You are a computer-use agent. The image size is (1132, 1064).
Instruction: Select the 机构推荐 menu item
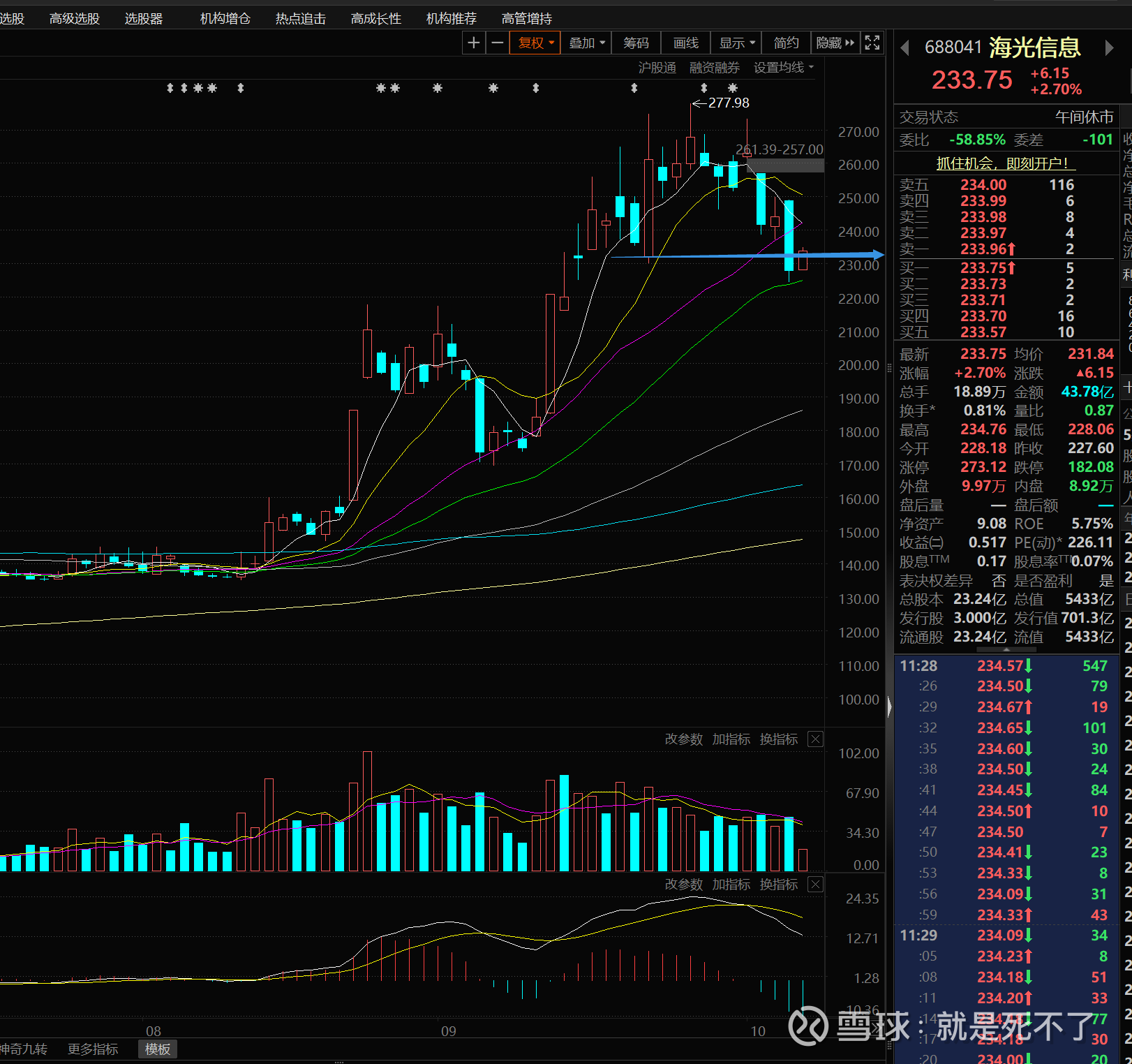452,19
